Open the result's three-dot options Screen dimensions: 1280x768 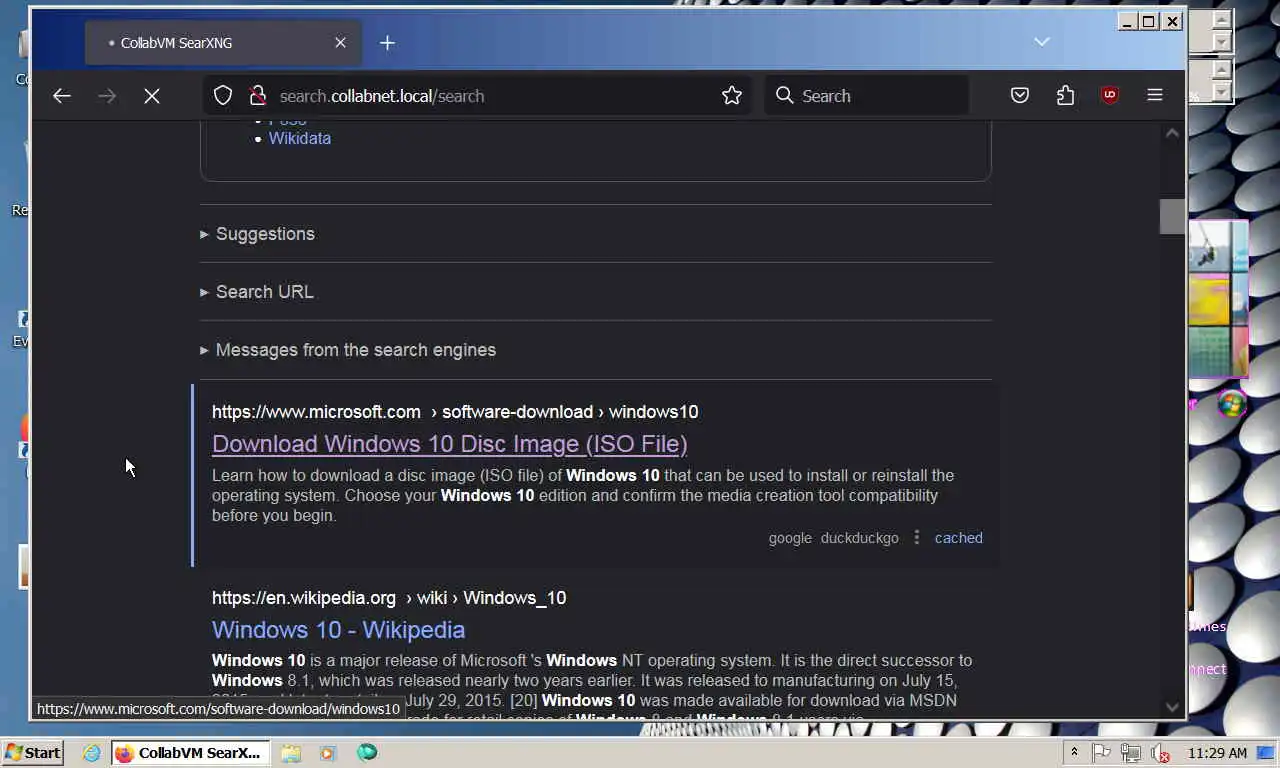click(917, 538)
